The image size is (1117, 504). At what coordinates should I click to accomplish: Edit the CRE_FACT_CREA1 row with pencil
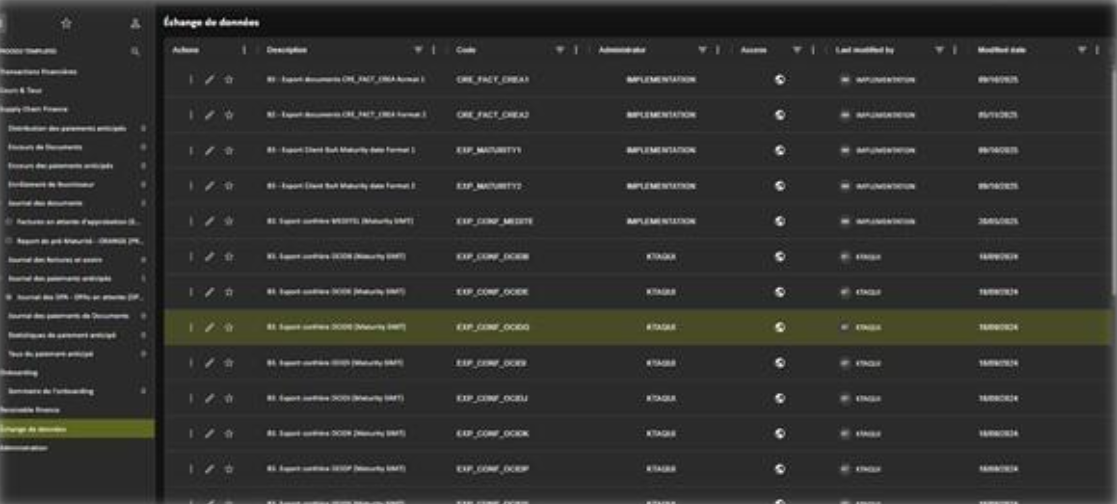(209, 80)
